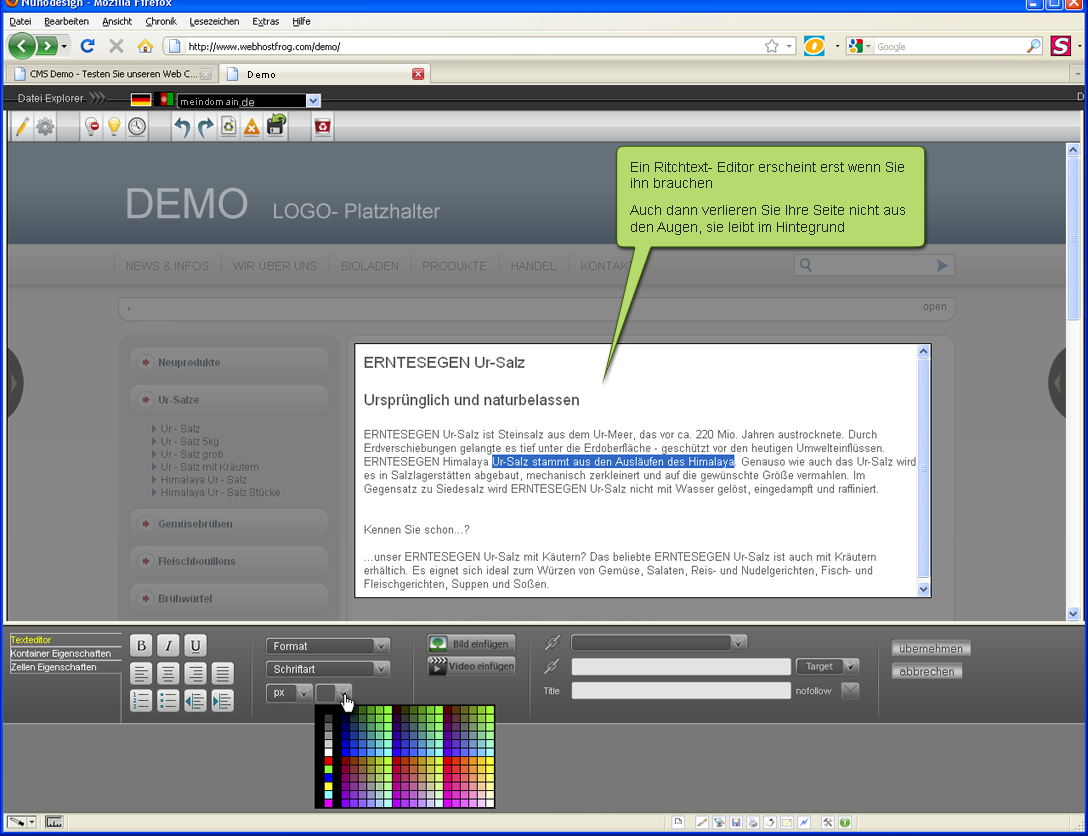Open the Lesezeichen menu

click(214, 22)
